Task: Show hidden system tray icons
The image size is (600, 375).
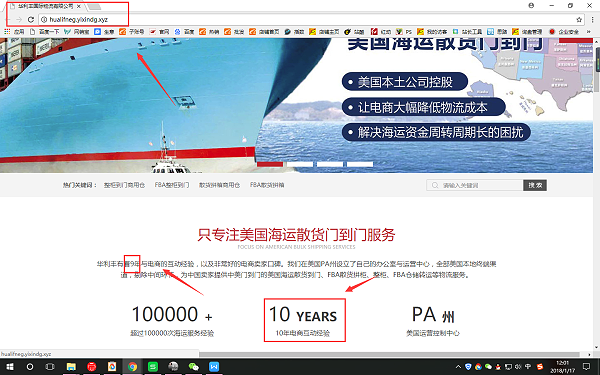Action: click(458, 367)
